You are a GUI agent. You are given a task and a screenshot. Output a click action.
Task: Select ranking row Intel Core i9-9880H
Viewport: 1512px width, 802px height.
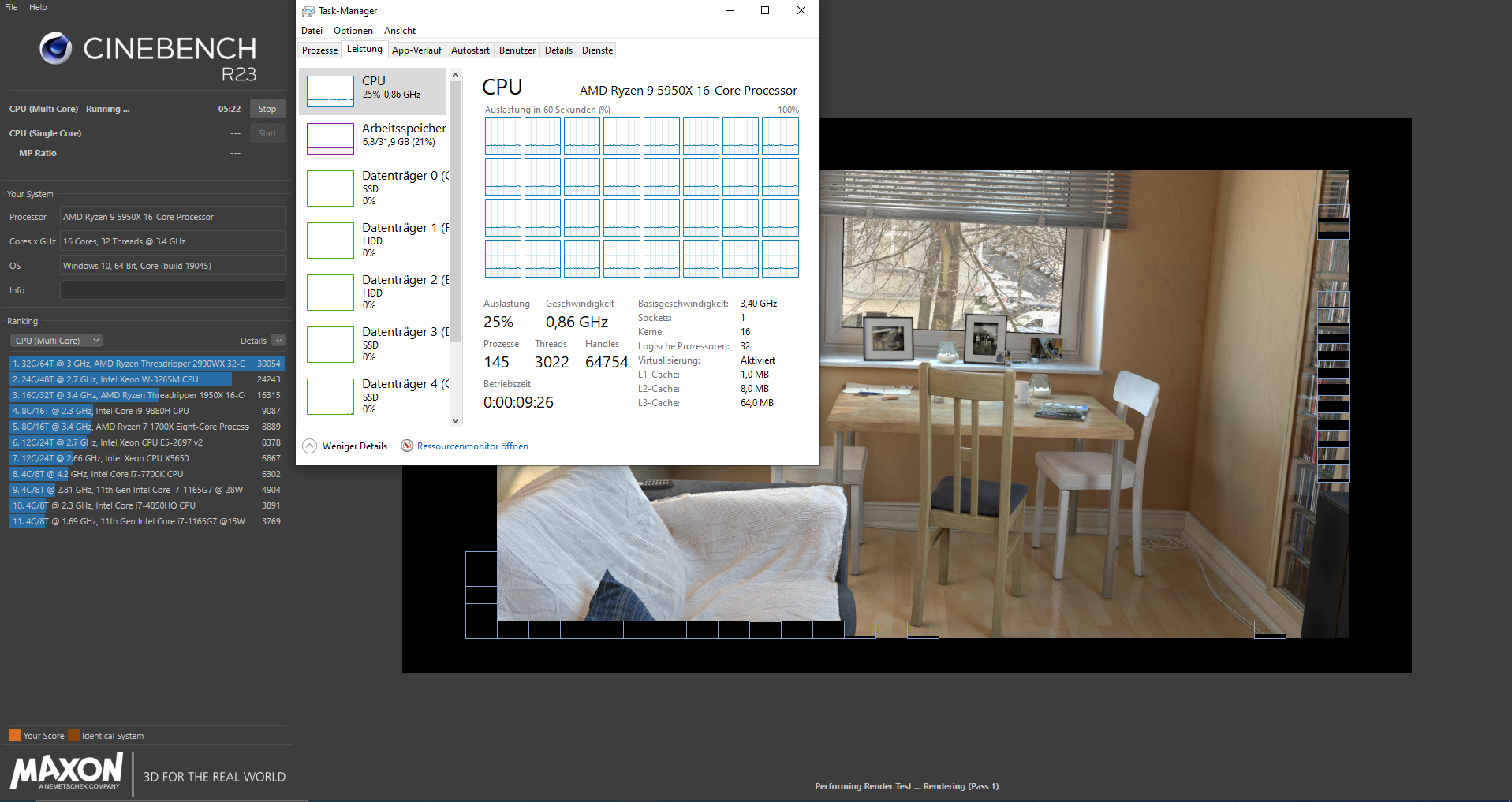point(147,411)
